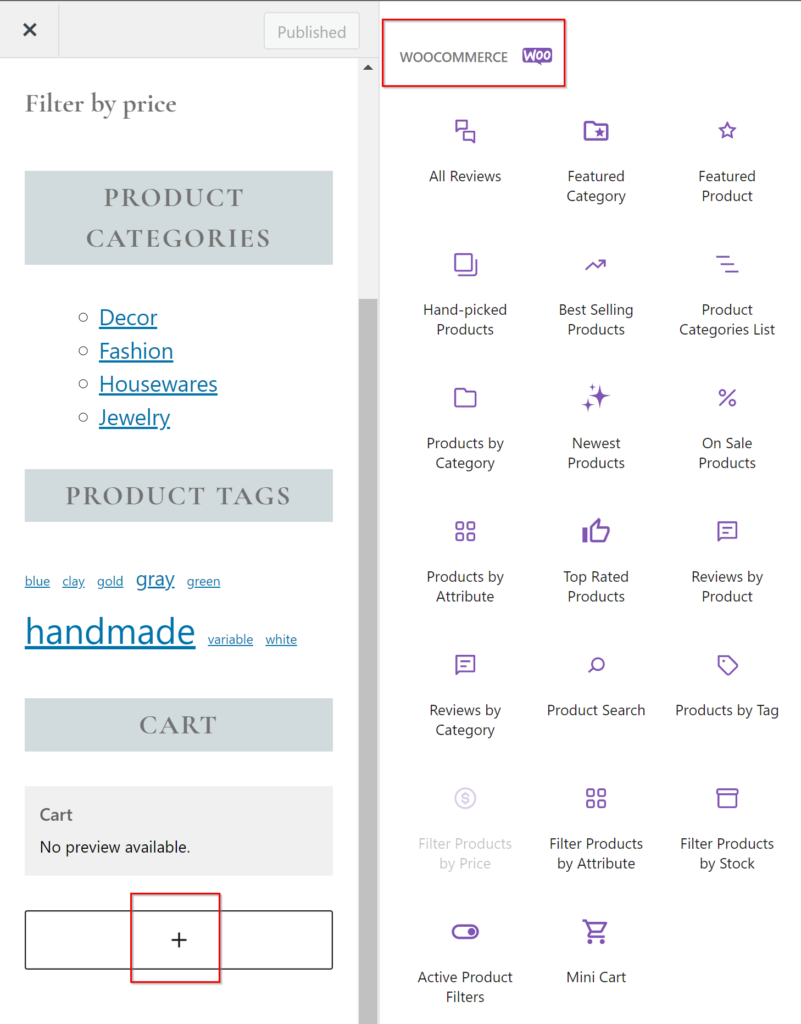The width and height of the screenshot is (801, 1024).
Task: Open the handmade product tag link
Action: coord(110,632)
